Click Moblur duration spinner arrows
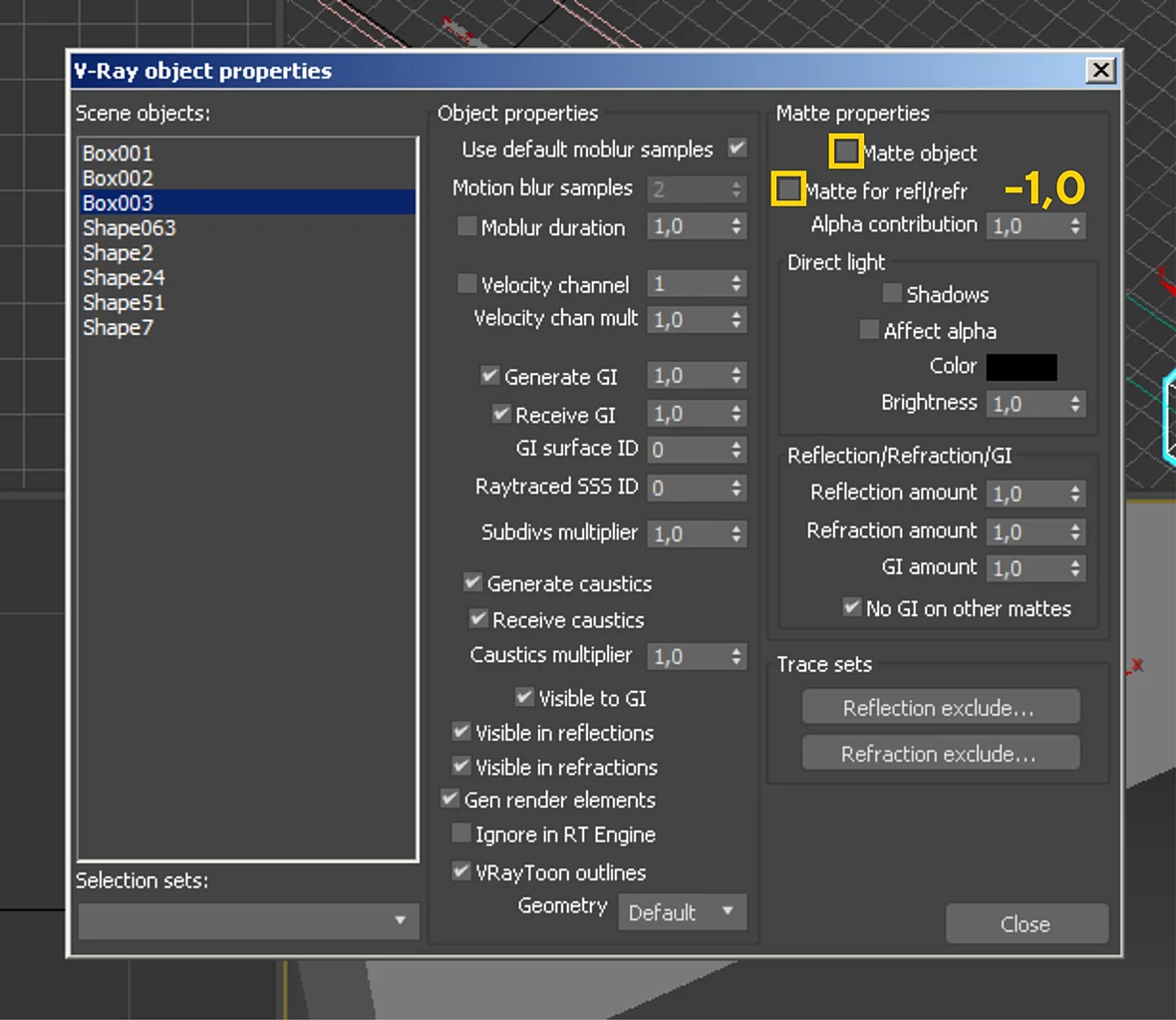The width and height of the screenshot is (1176, 1020). [x=736, y=226]
